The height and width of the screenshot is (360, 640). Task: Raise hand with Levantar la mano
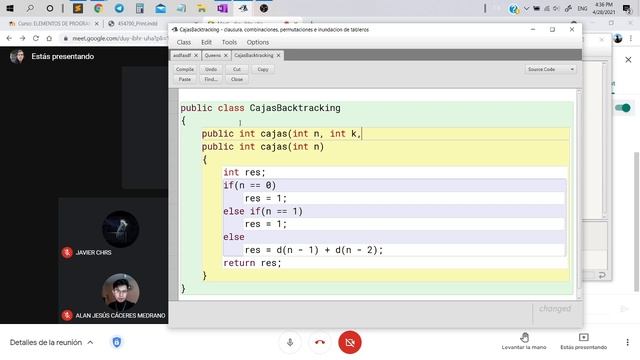tap(524, 341)
